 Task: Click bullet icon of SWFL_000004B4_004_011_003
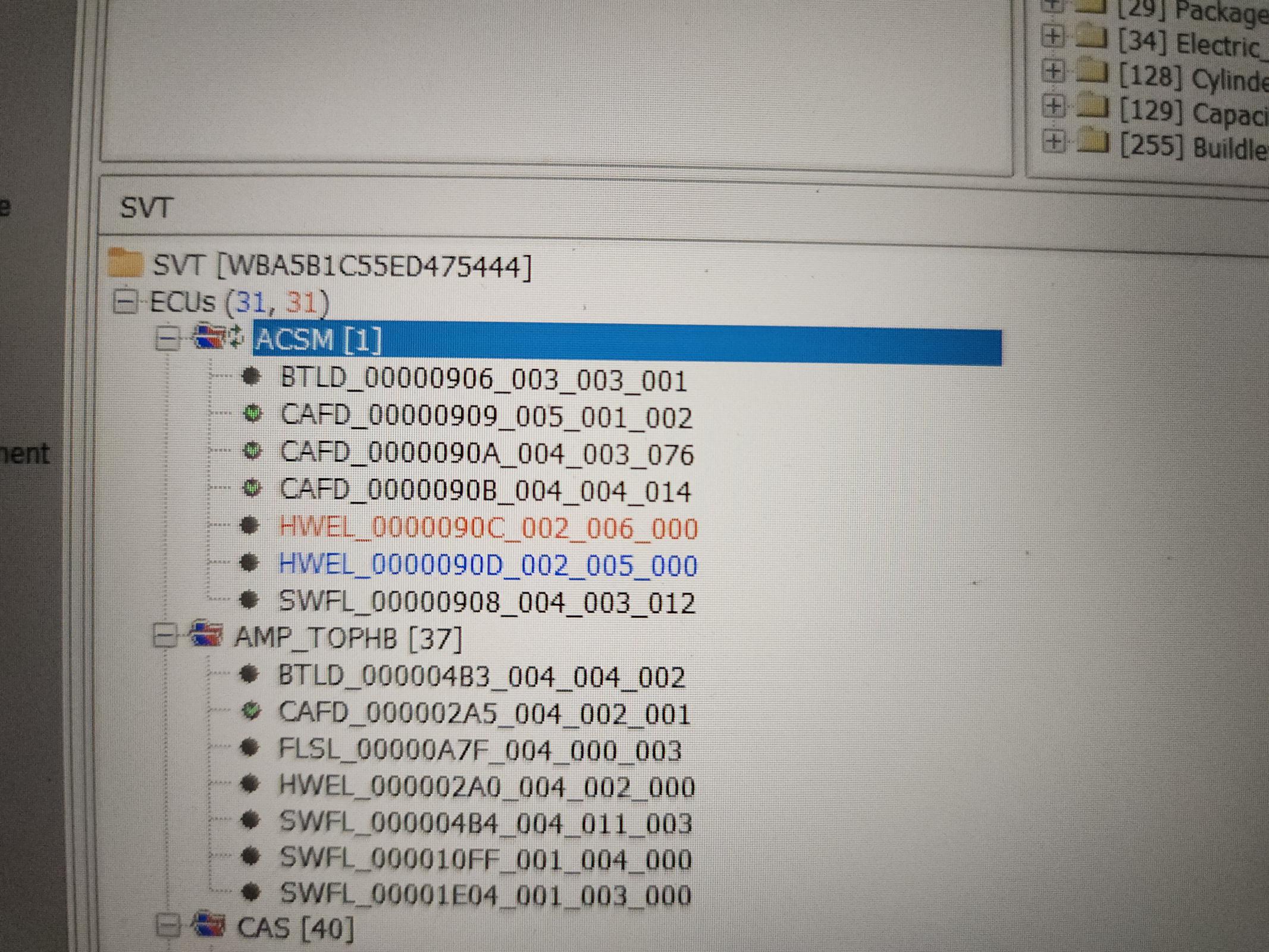coord(250,821)
